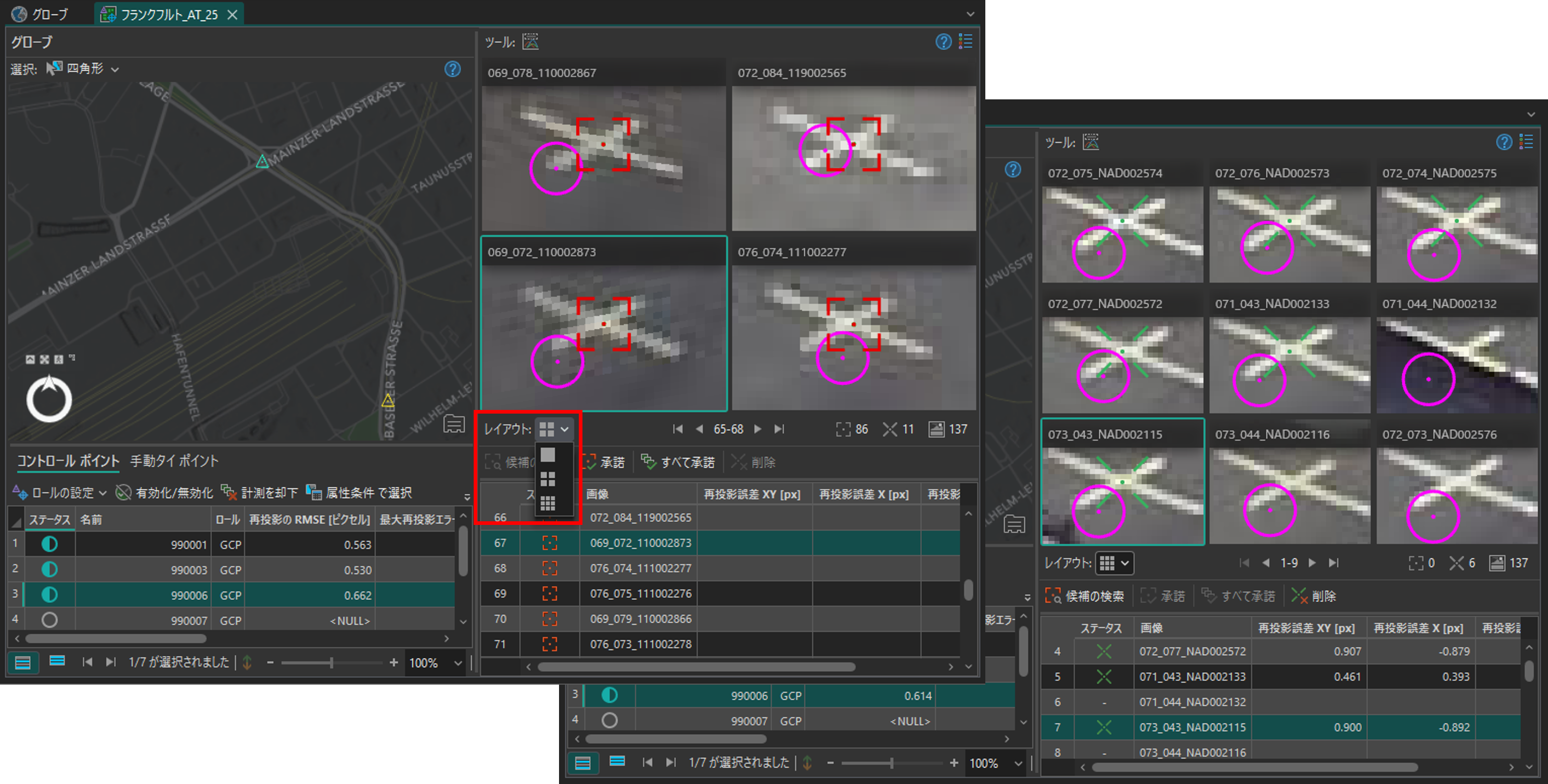Click plus to zoom in front table

[394, 662]
